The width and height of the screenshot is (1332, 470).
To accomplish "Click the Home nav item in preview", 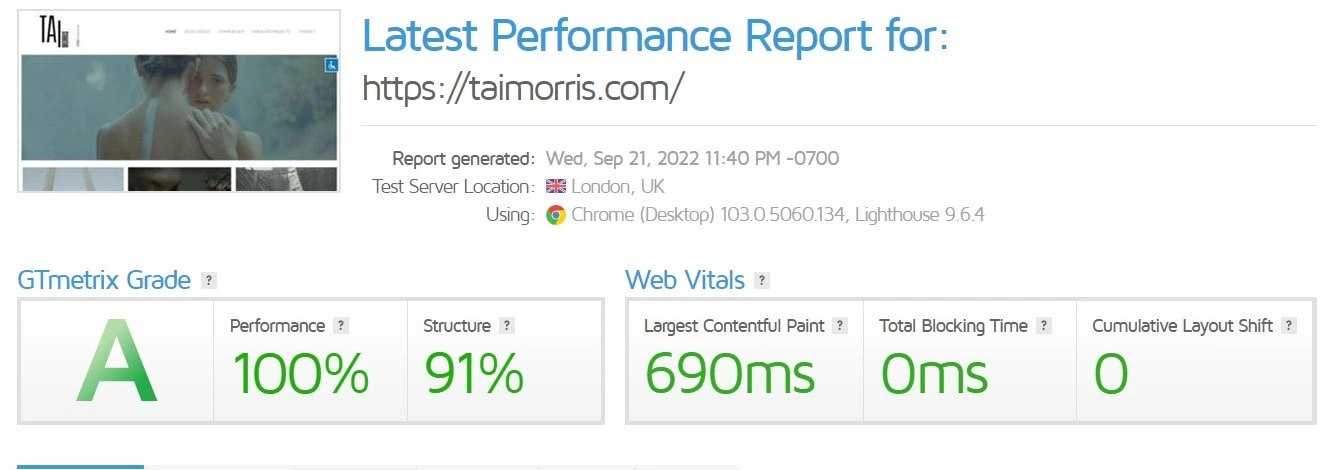I will [x=170, y=32].
